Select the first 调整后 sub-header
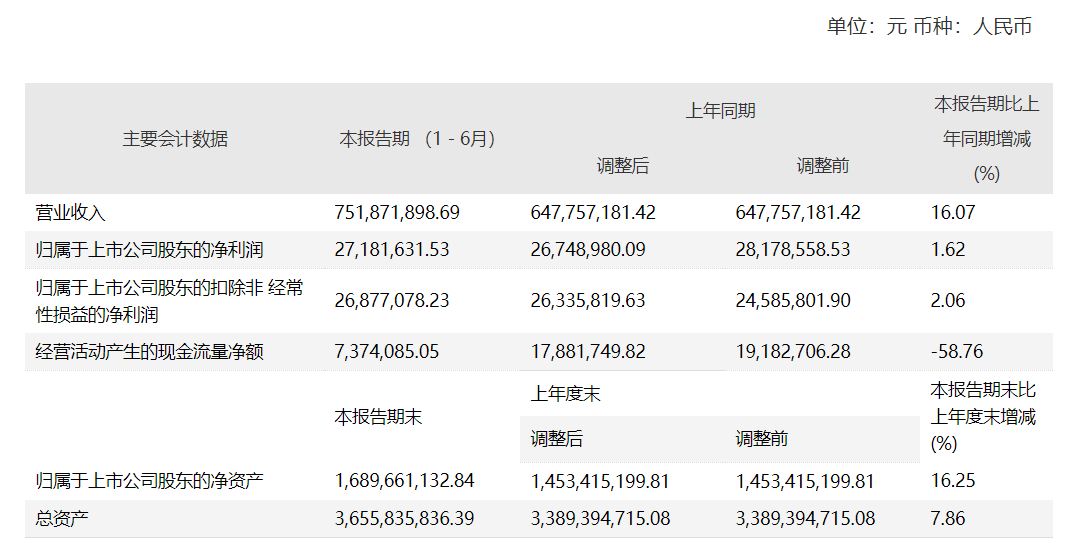Viewport: 1076px width, 554px height. [x=622, y=166]
